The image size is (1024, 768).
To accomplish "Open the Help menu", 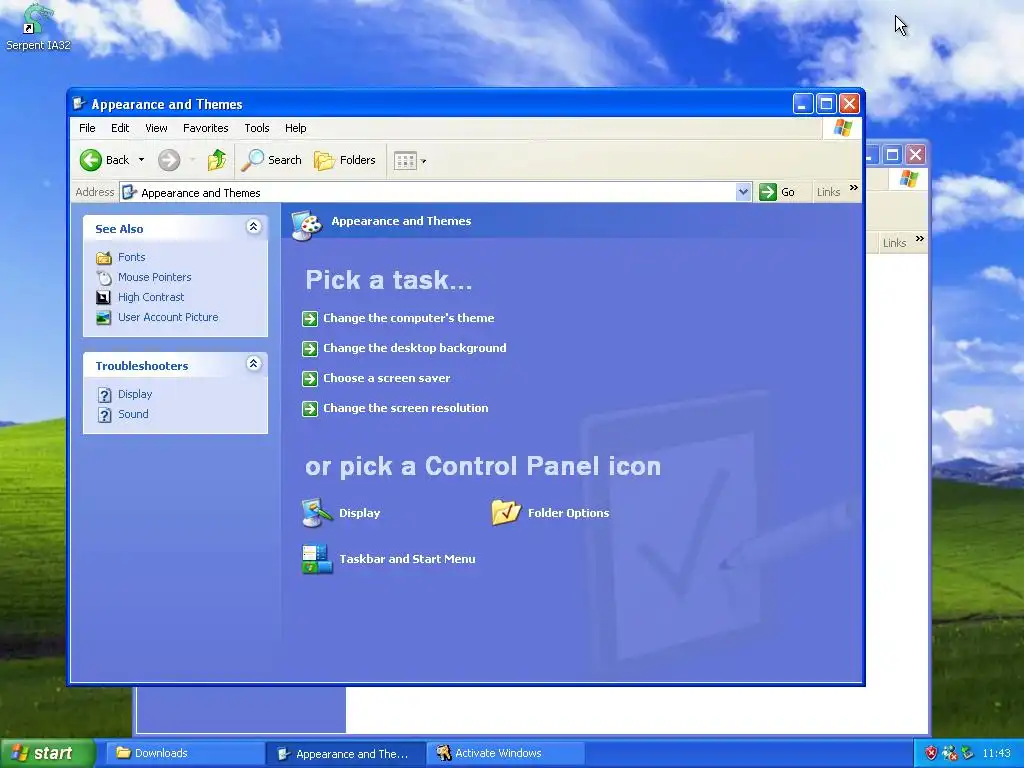I will pos(295,128).
